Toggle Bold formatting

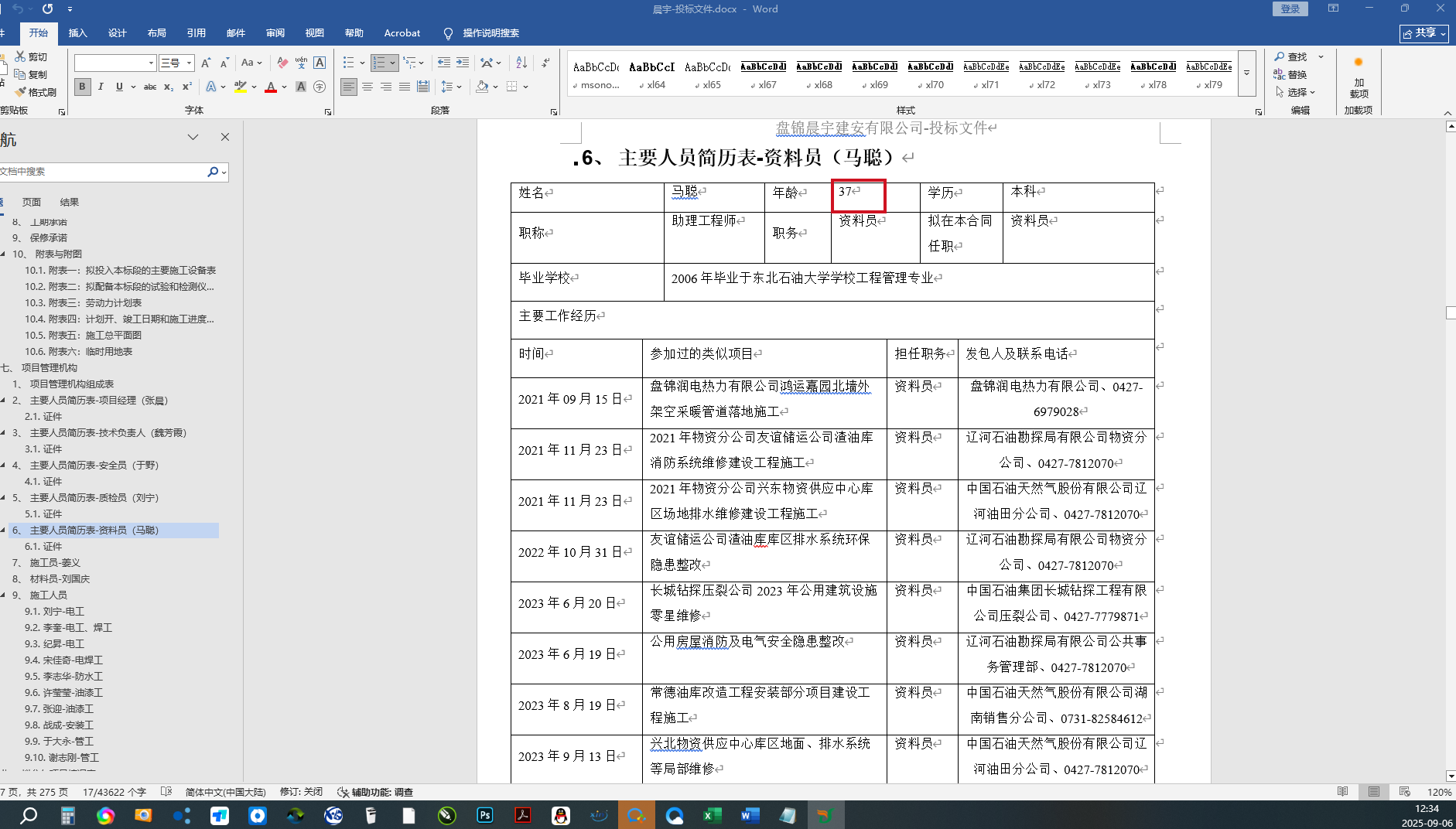[82, 87]
